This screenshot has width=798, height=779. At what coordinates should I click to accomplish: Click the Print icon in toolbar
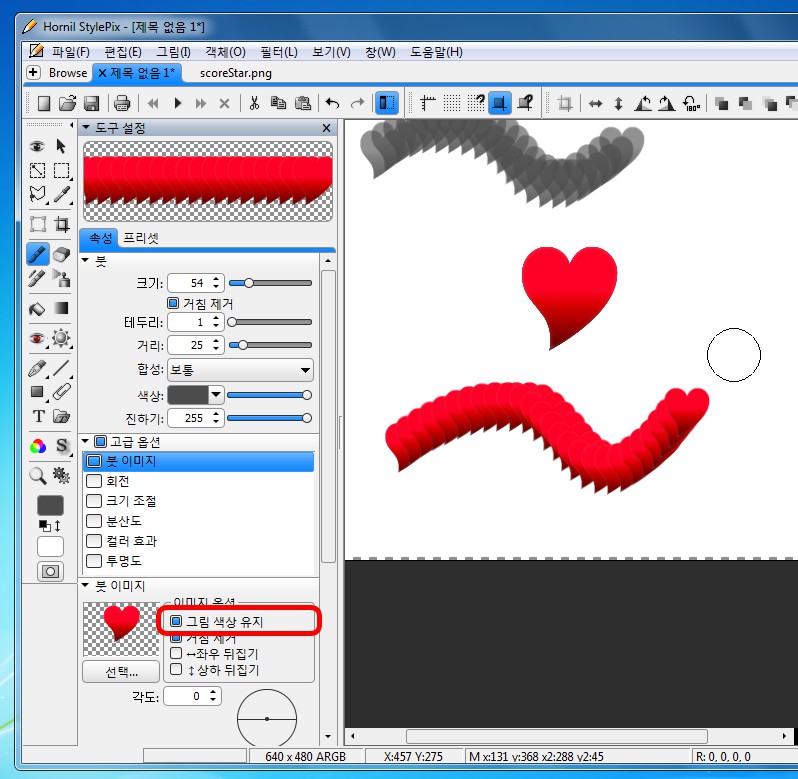point(122,103)
